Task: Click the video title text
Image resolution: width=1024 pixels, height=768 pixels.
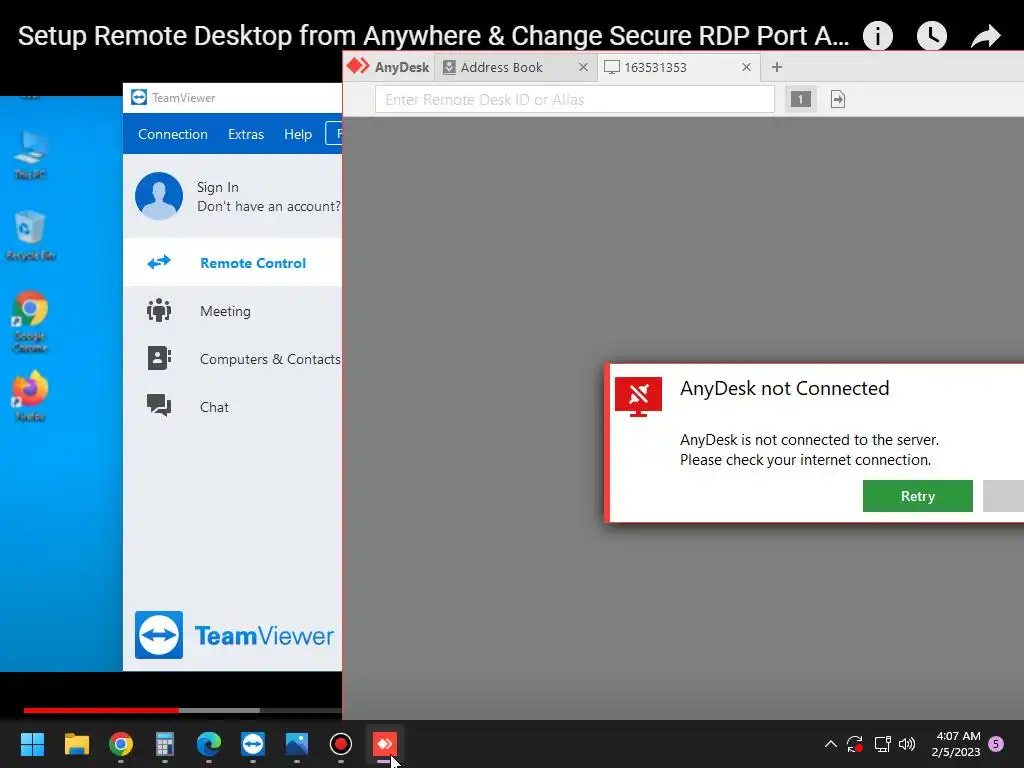Action: (x=434, y=36)
